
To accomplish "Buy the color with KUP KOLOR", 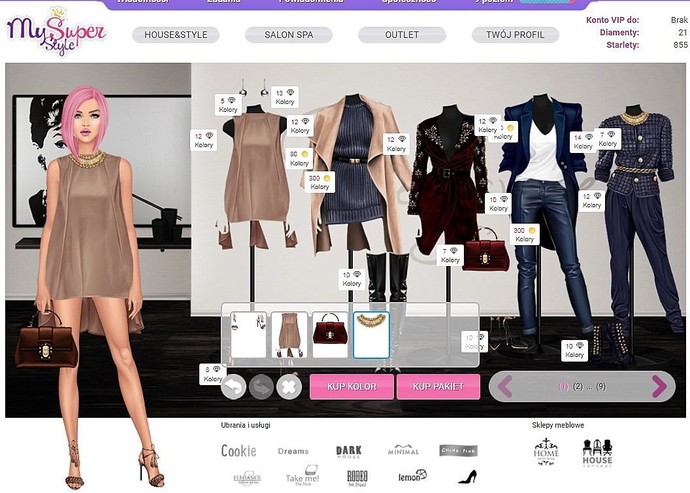I will [x=352, y=386].
